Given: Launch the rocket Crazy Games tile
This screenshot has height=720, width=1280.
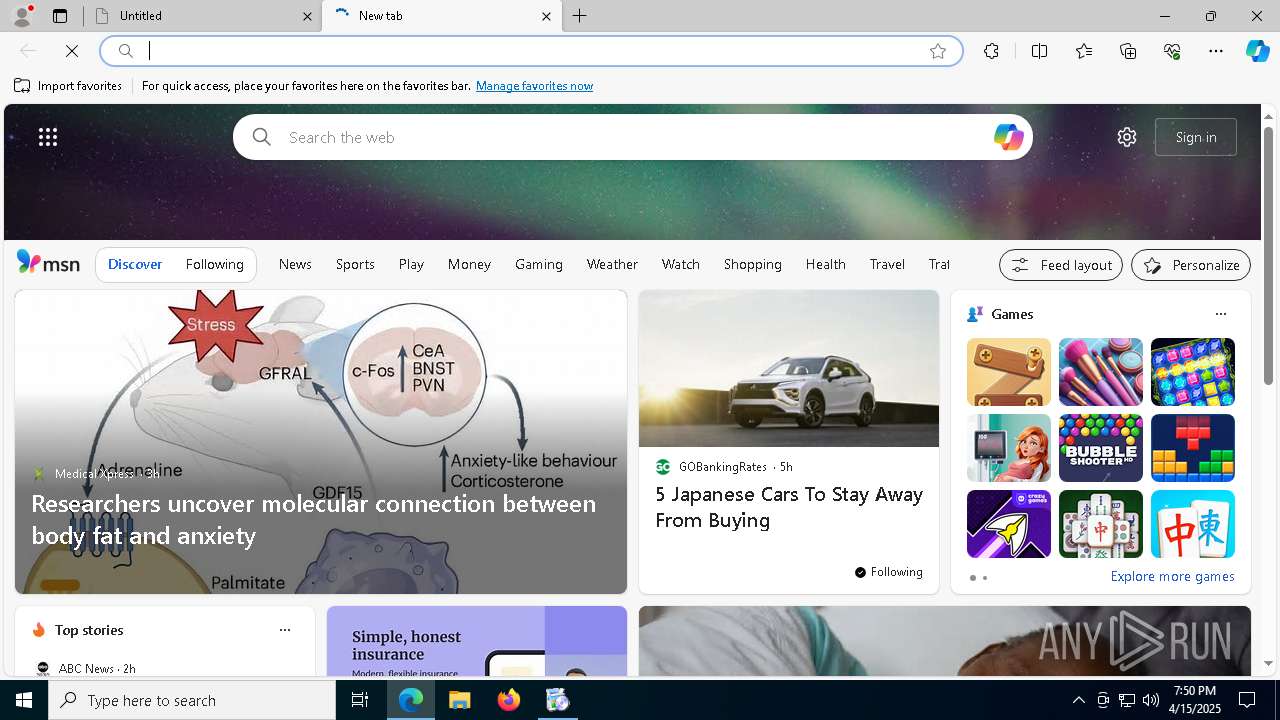Looking at the screenshot, I should click(1009, 524).
